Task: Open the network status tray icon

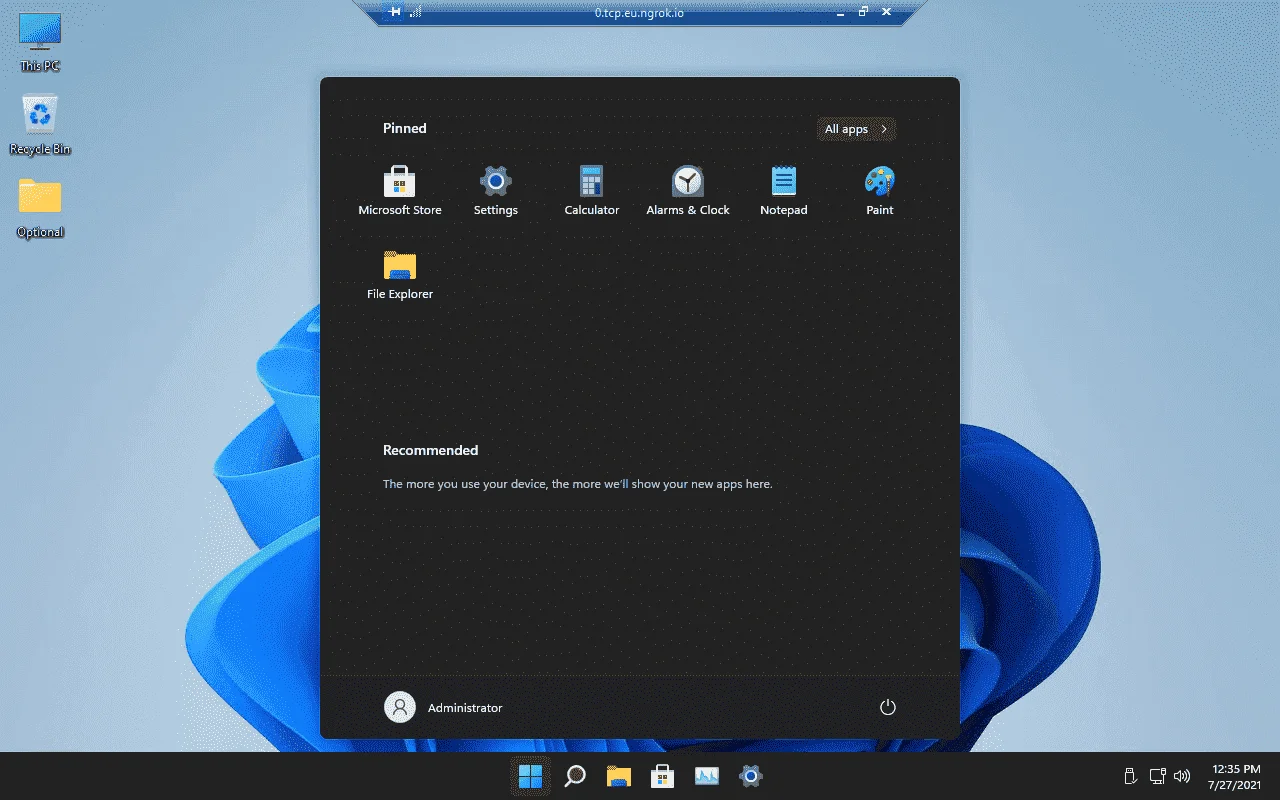Action: (x=1158, y=776)
